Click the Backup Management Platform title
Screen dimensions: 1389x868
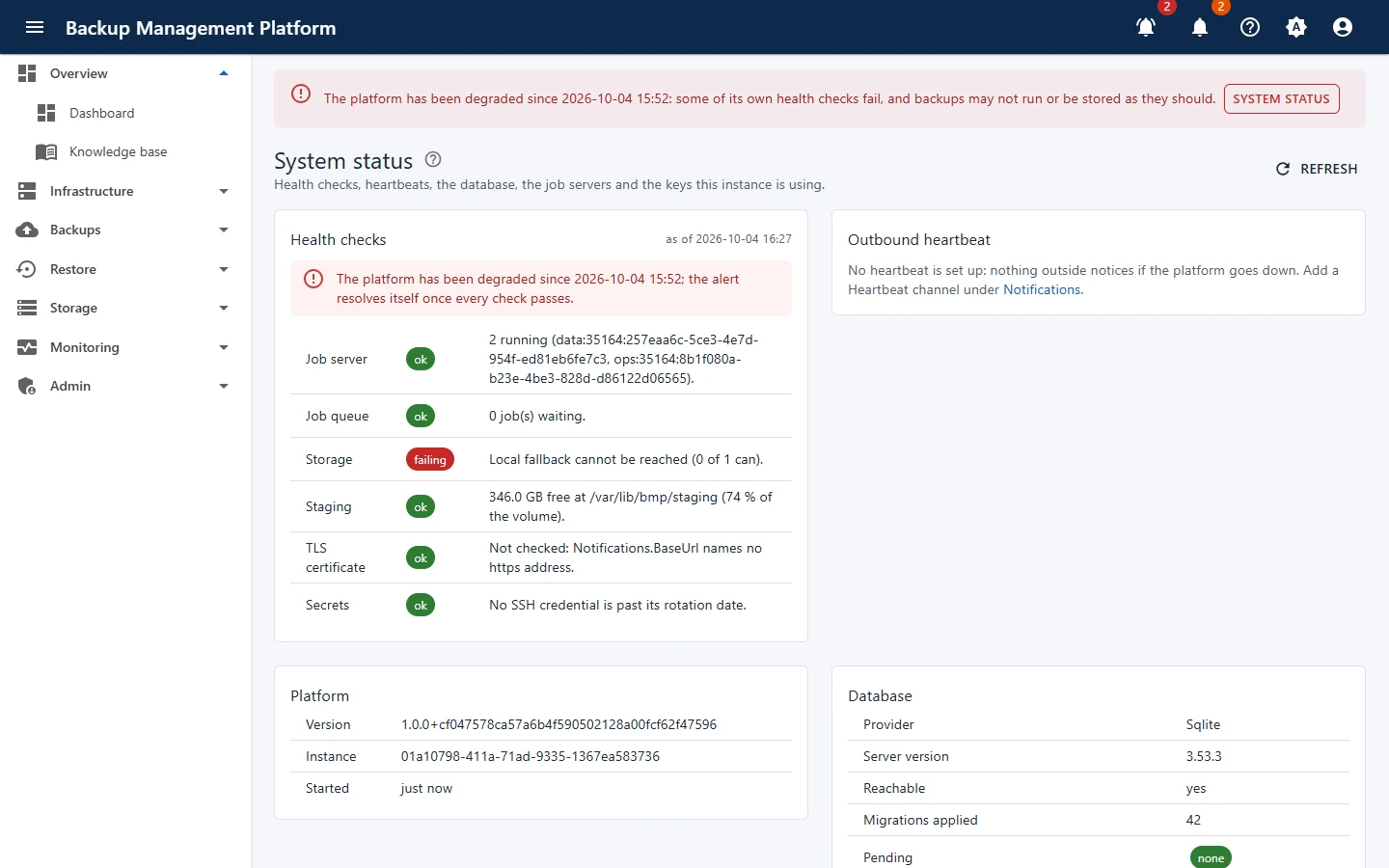(x=201, y=28)
